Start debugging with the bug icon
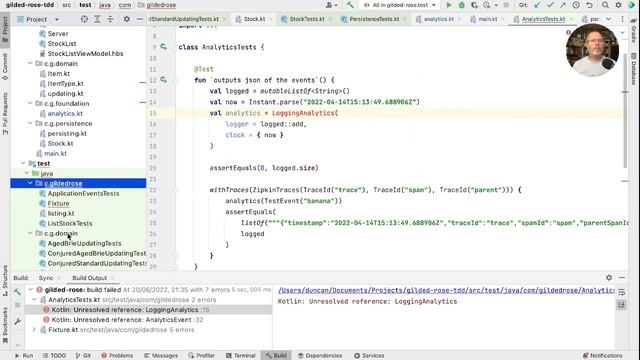Screen dimensions: 640x360 point(462,5)
